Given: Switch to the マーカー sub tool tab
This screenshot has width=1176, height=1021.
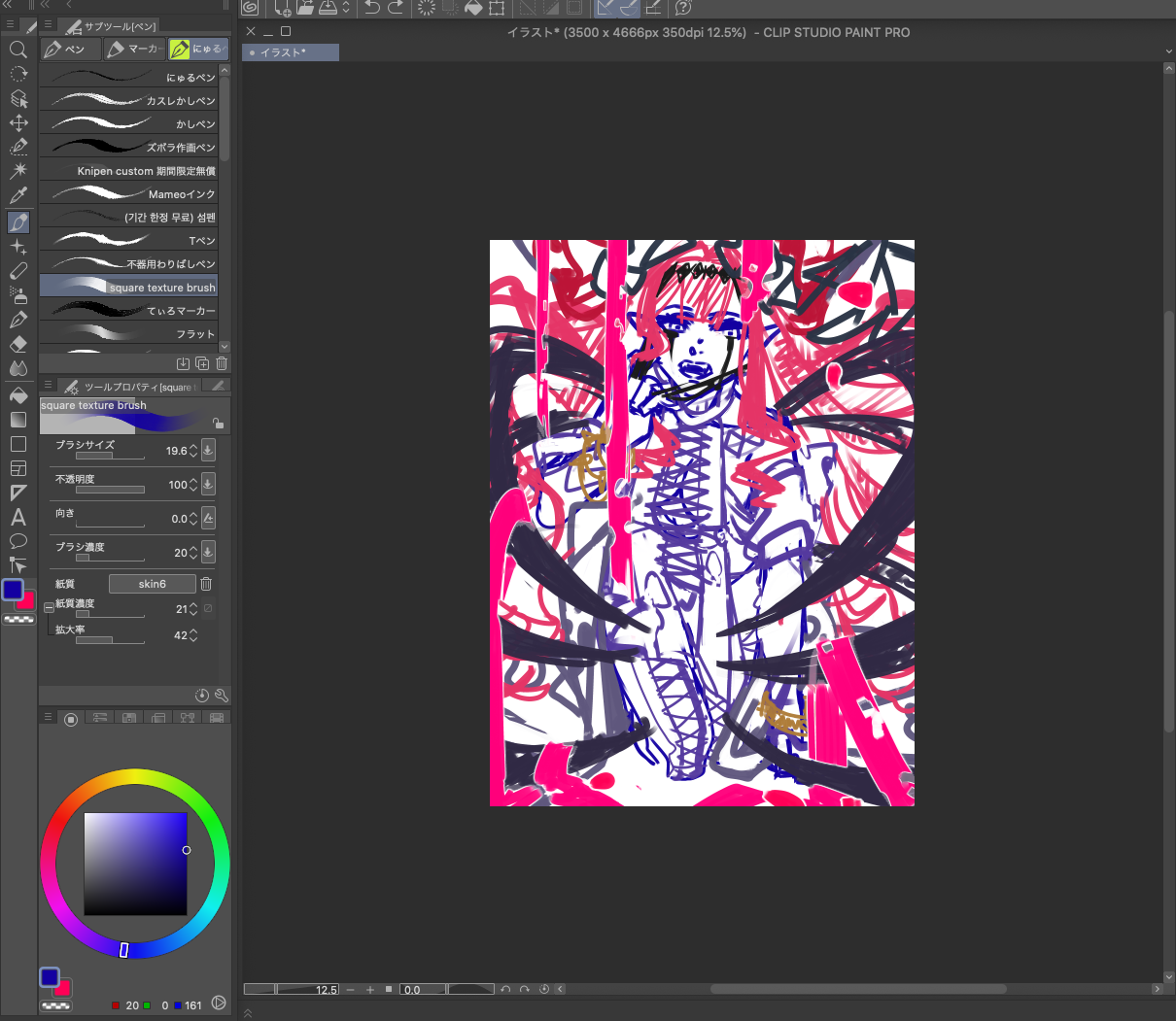Looking at the screenshot, I should 134,49.
